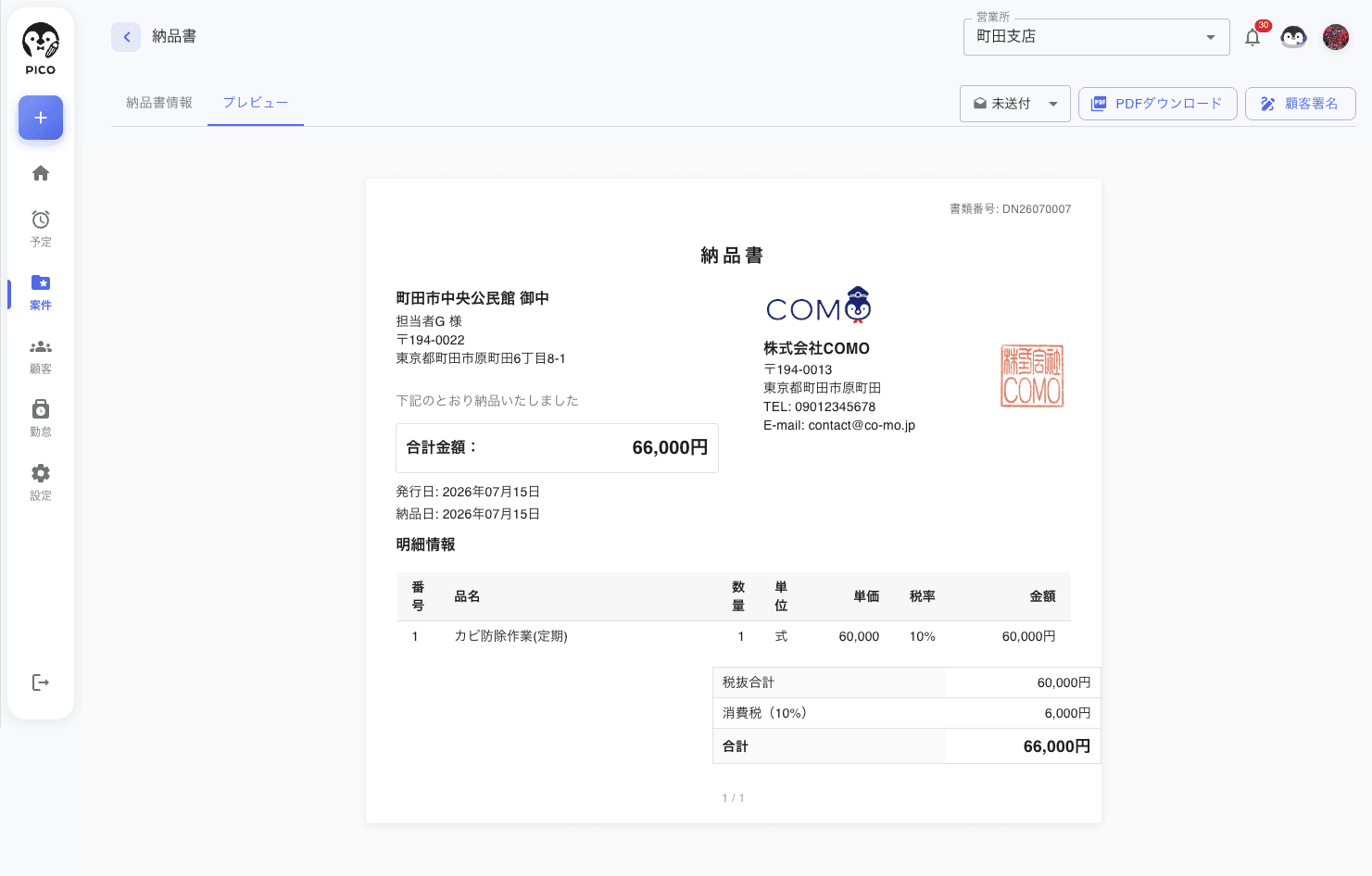Click the page indicator 1 / 1
This screenshot has height=876, width=1372.
click(x=733, y=798)
